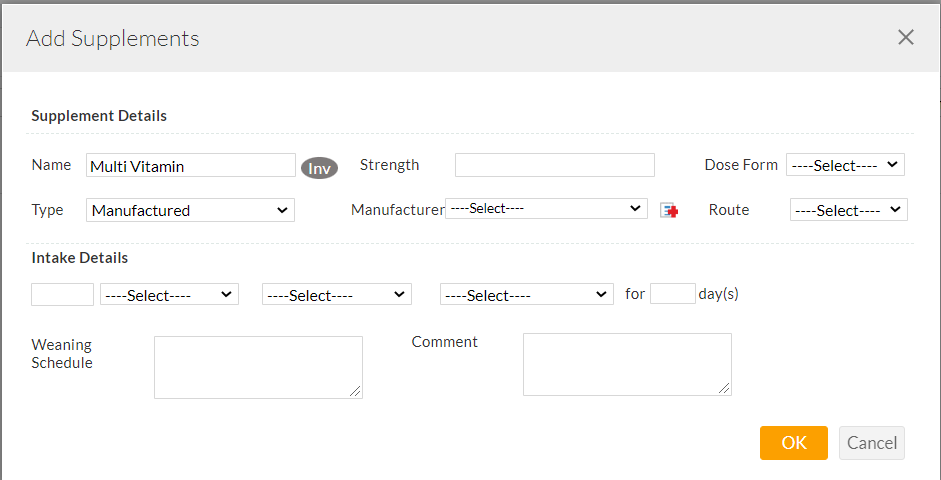Image resolution: width=941 pixels, height=480 pixels.
Task: Expand the Type dropdown showing Manufactured
Action: pyautogui.click(x=190, y=210)
